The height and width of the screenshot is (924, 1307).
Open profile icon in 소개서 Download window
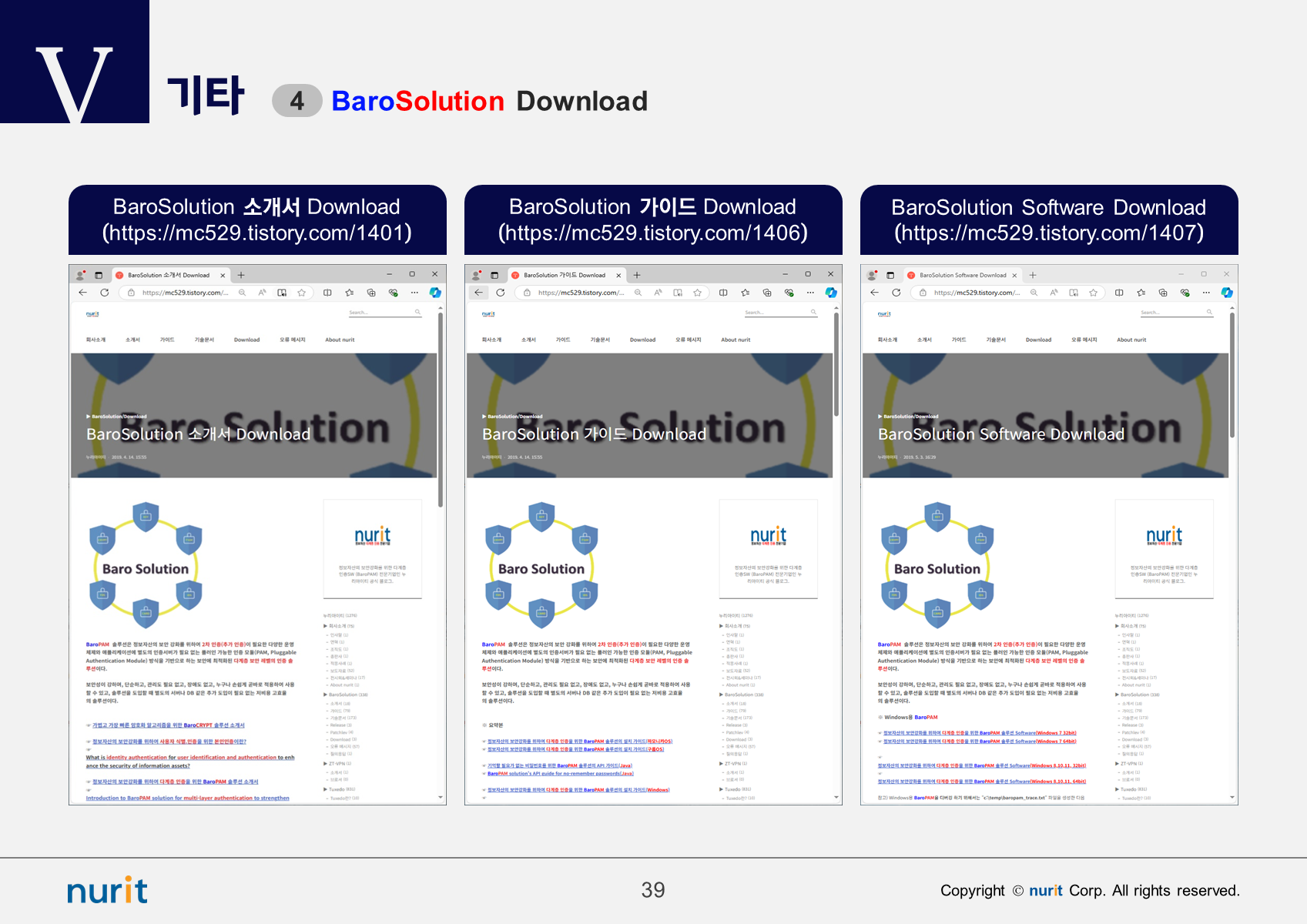(80, 275)
